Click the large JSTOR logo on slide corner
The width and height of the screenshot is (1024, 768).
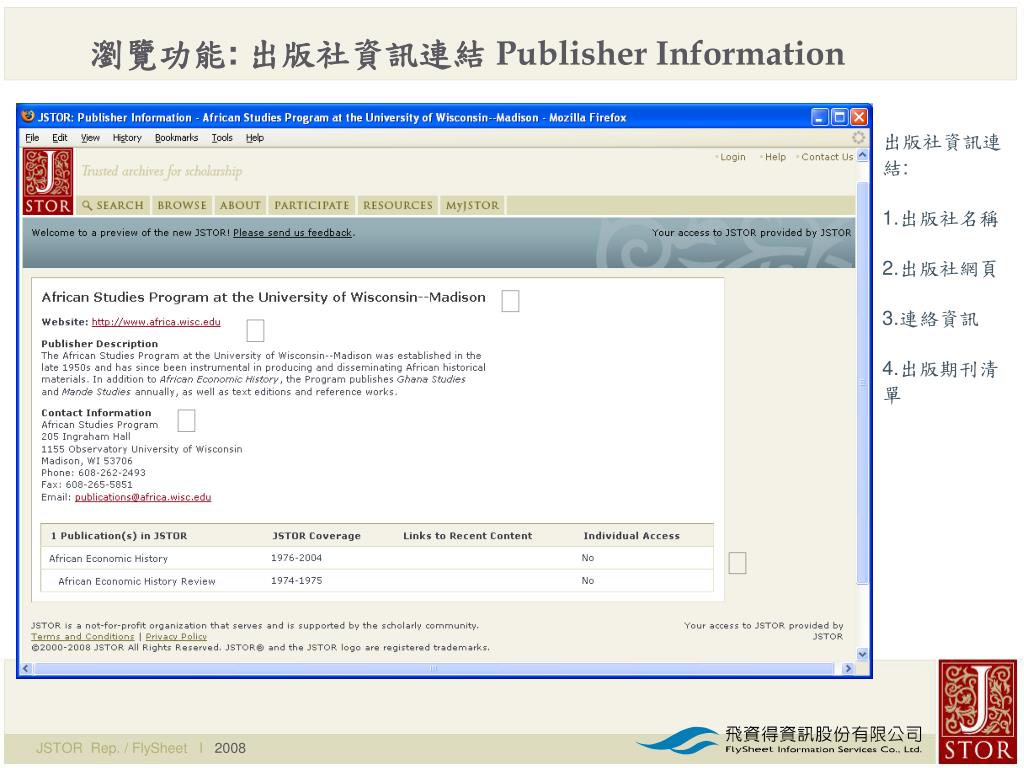[x=977, y=712]
